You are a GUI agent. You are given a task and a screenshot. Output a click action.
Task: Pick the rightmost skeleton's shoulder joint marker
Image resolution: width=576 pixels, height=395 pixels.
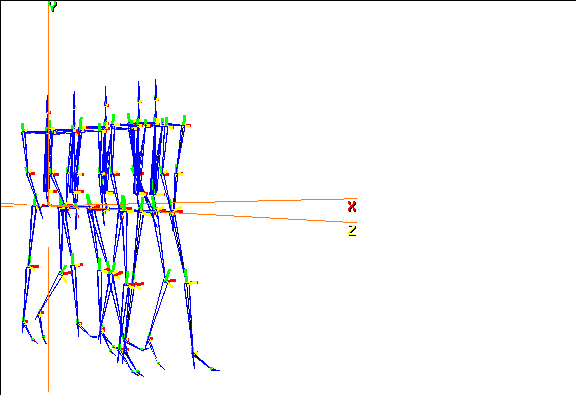185,124
